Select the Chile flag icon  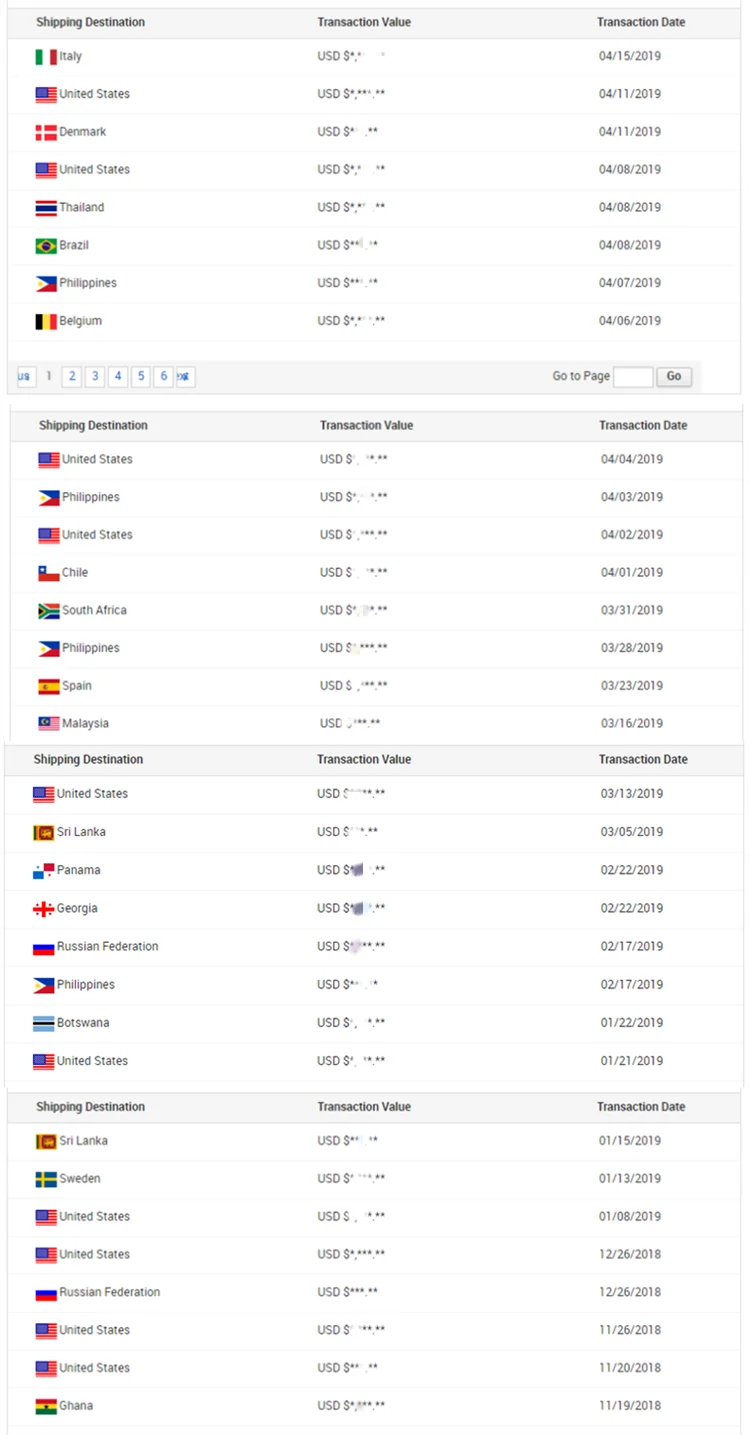(x=49, y=573)
